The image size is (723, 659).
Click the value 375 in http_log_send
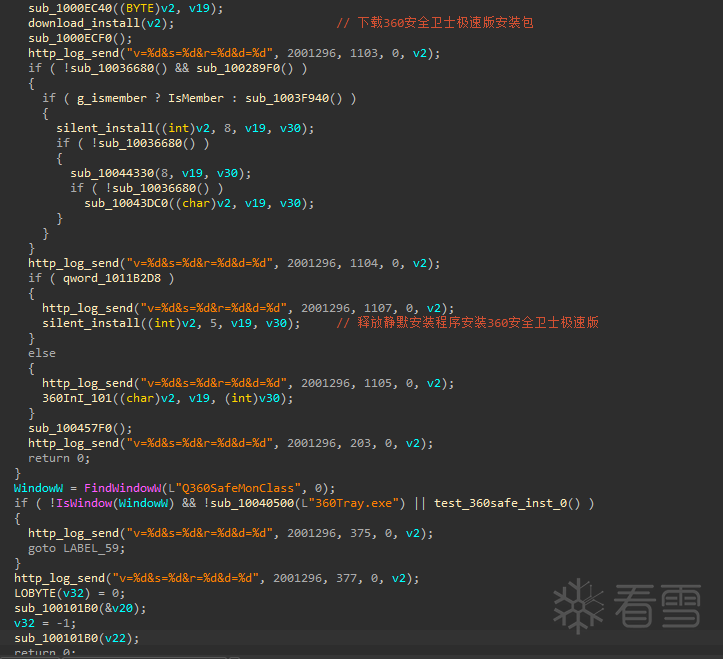click(x=361, y=534)
